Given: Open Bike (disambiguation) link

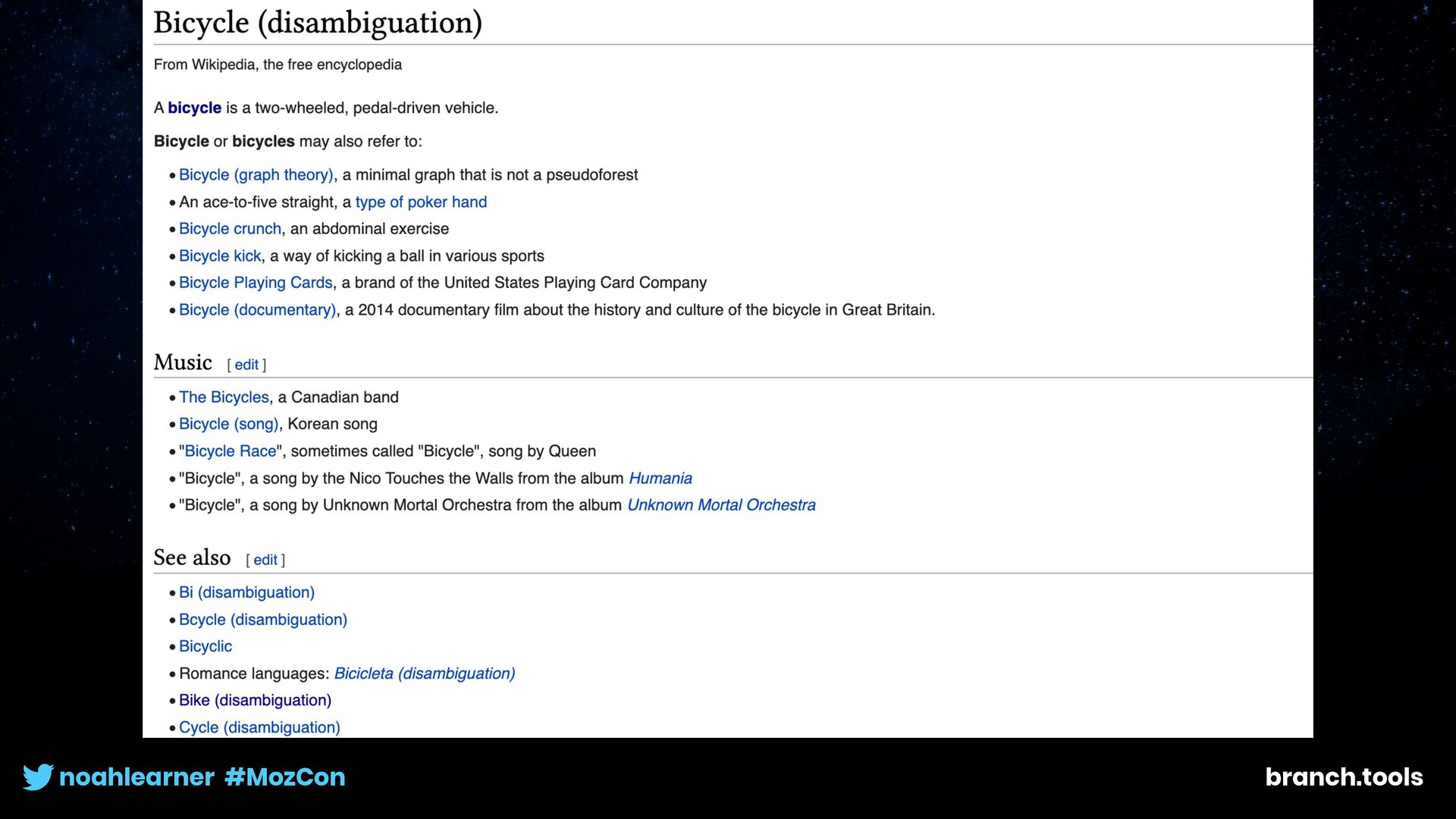Looking at the screenshot, I should click(x=255, y=700).
